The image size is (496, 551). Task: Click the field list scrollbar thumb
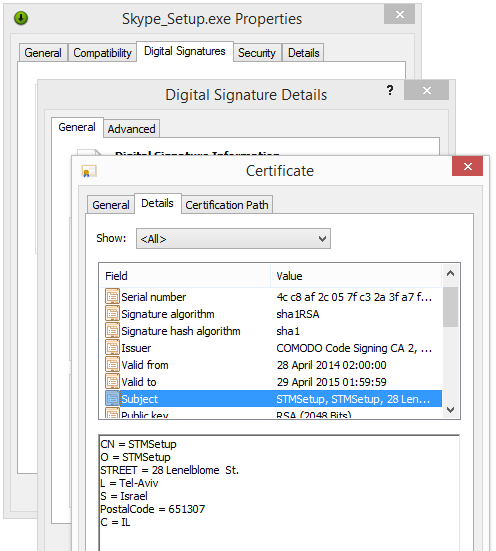tap(451, 307)
